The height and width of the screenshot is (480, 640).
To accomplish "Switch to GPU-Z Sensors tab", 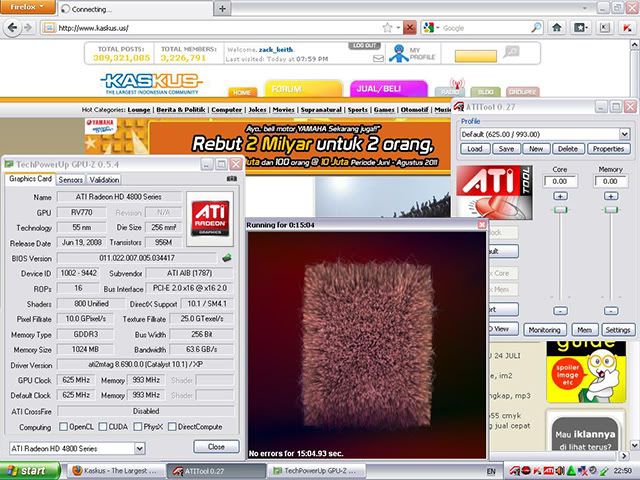I will click(71, 180).
